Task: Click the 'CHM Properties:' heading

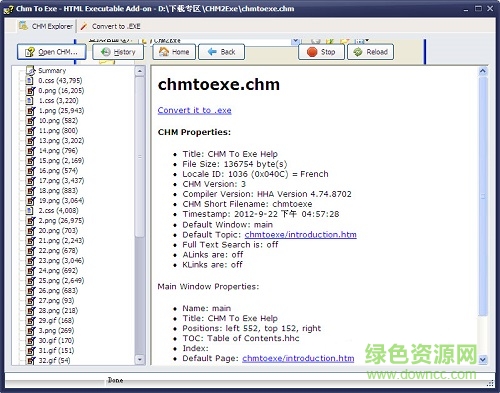Action: click(x=194, y=132)
